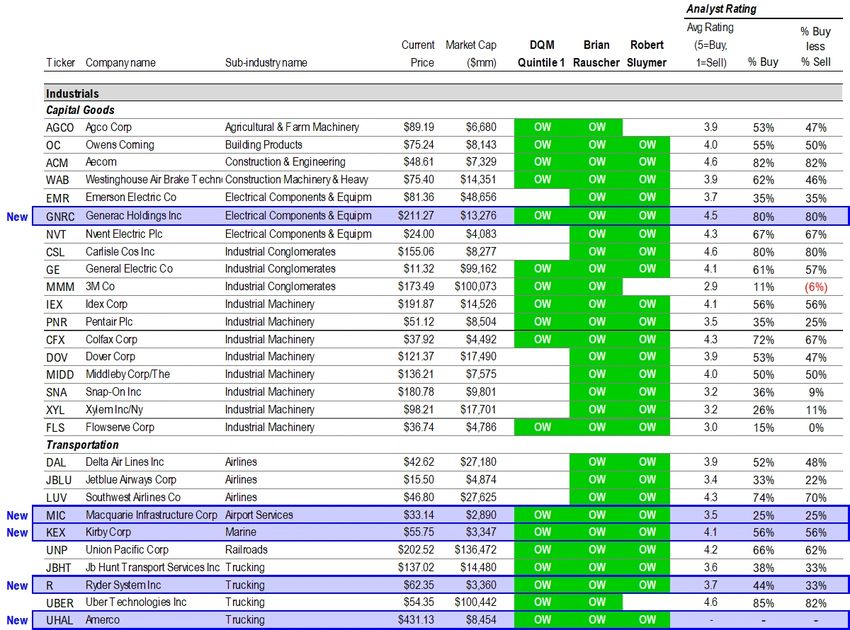Viewport: 850px width, 630px height.
Task: Select Colfax Corp's market cap $4,492
Action: (481, 339)
